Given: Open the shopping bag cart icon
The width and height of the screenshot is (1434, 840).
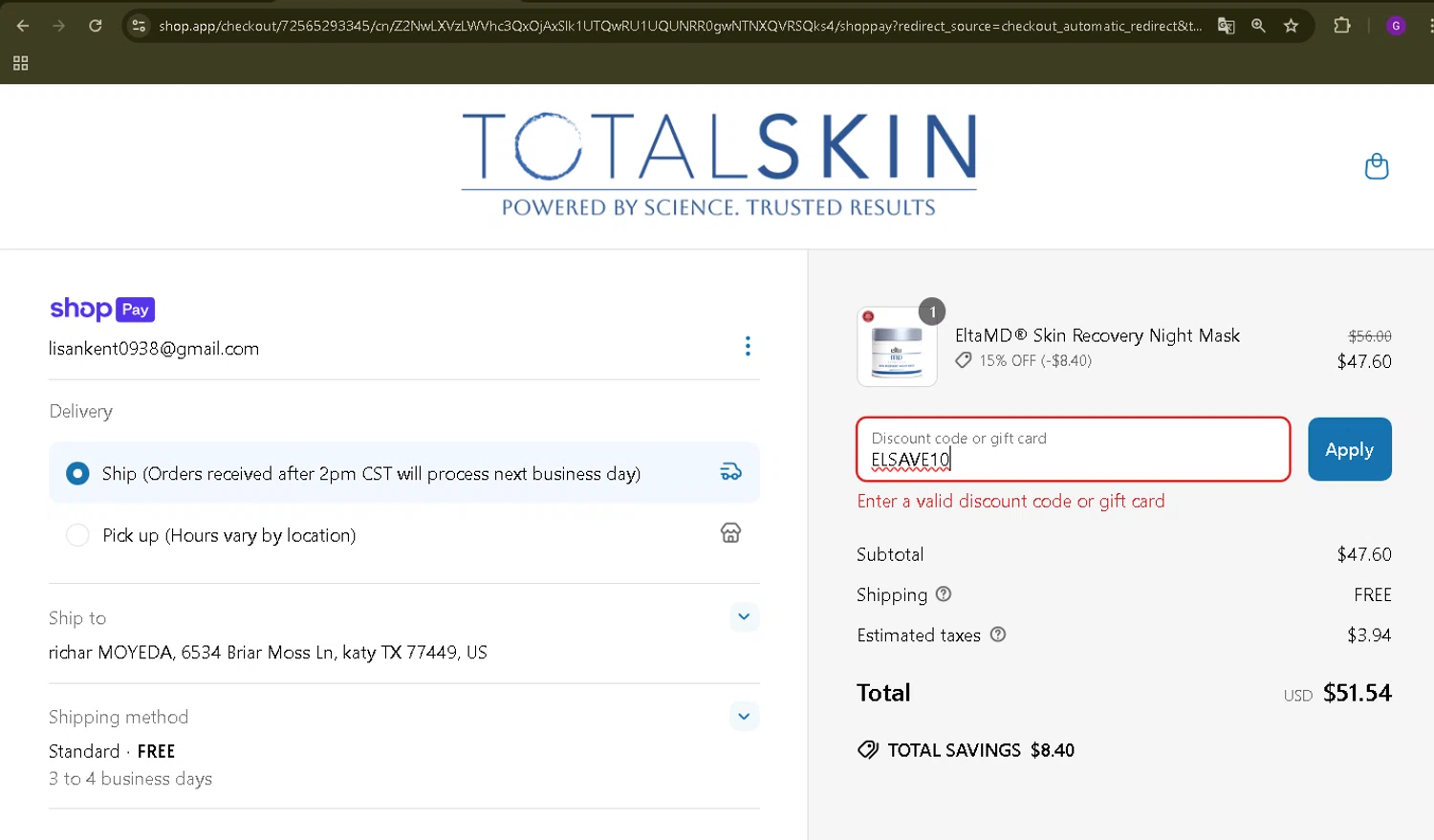Looking at the screenshot, I should pos(1377,166).
